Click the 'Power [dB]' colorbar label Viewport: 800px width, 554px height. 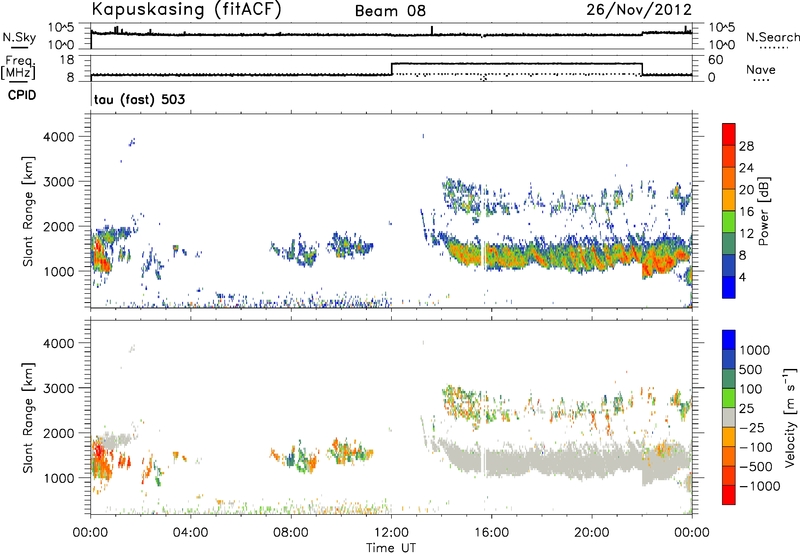pos(763,211)
